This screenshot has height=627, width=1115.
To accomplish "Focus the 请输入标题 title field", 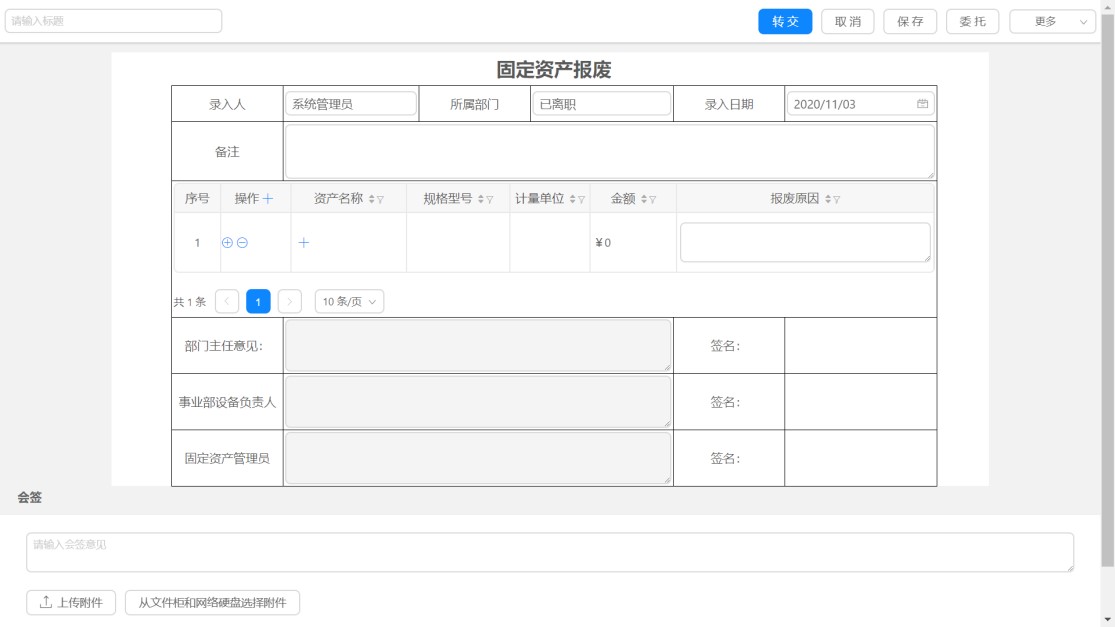I will [x=114, y=21].
